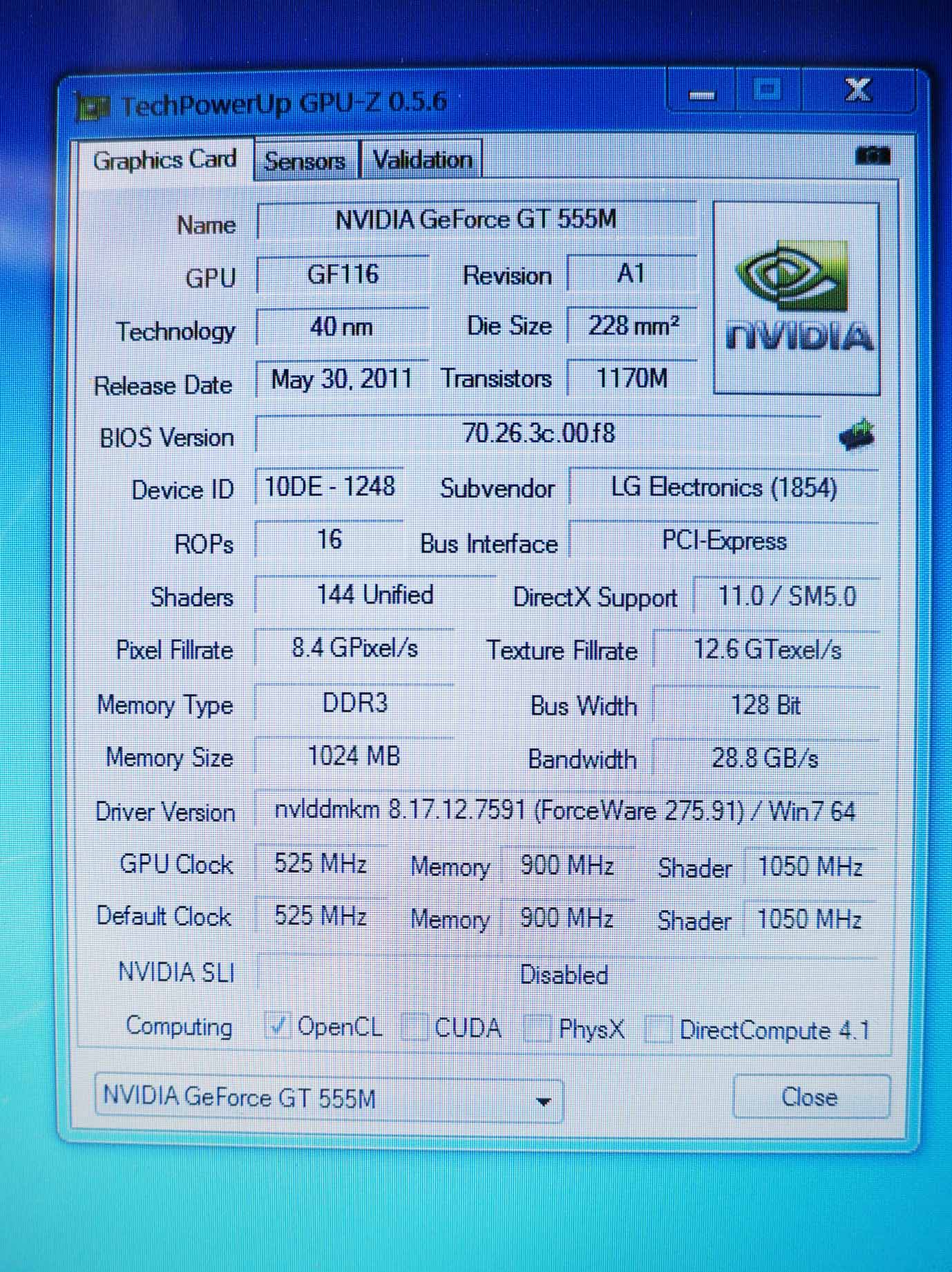Click the GPU Clock row Shader 1050 MHz field
Viewport: 952px width, 1272px height.
coord(810,866)
